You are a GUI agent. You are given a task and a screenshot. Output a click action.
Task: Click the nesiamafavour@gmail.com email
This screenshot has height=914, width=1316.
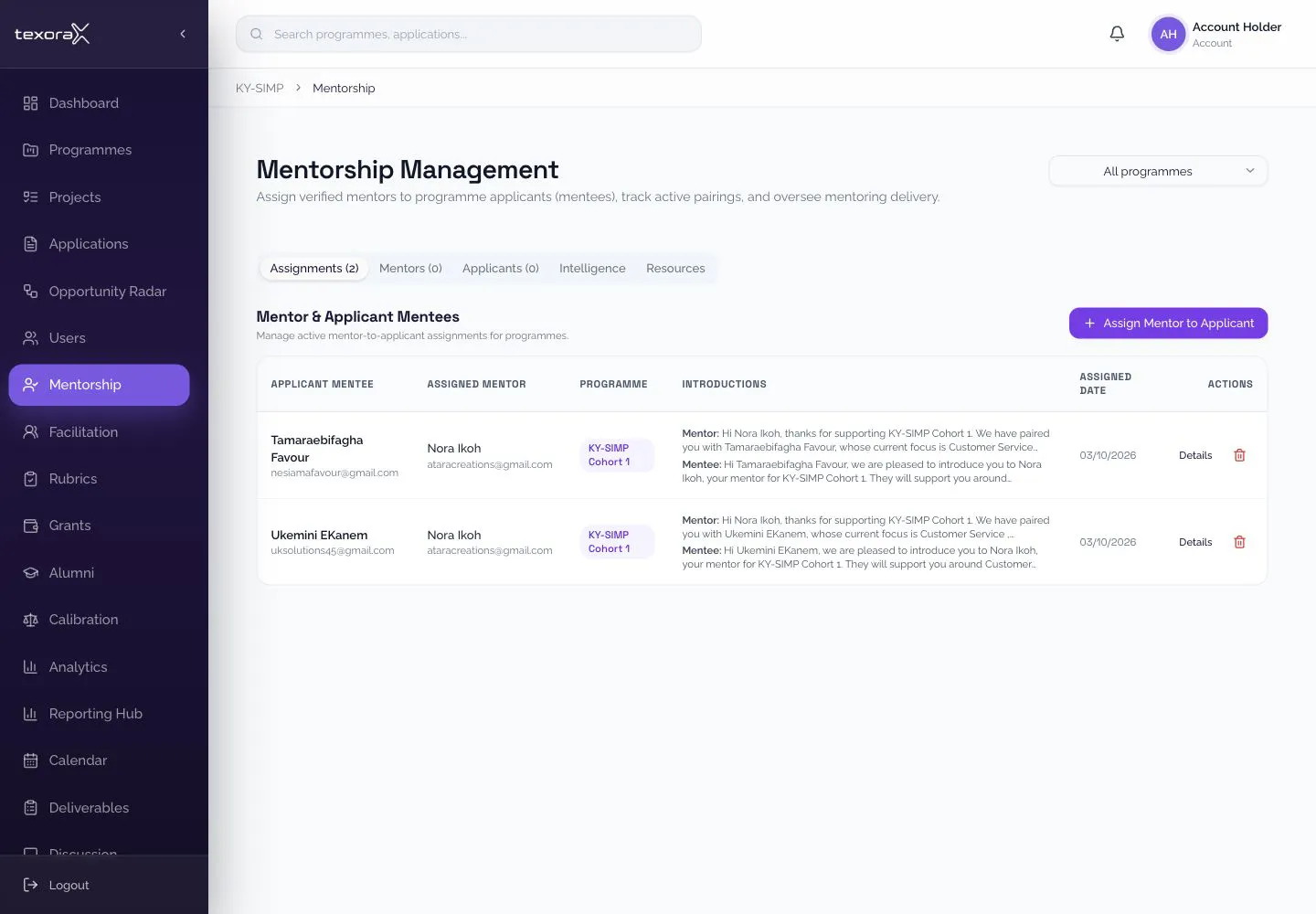coord(334,473)
